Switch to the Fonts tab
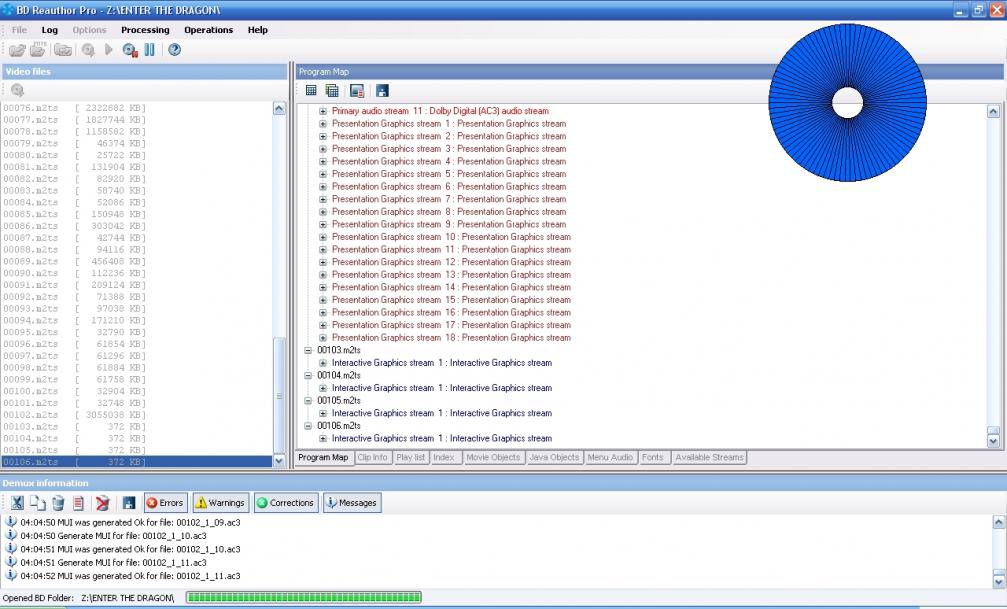Image resolution: width=1007 pixels, height=609 pixels. pyautogui.click(x=652, y=457)
